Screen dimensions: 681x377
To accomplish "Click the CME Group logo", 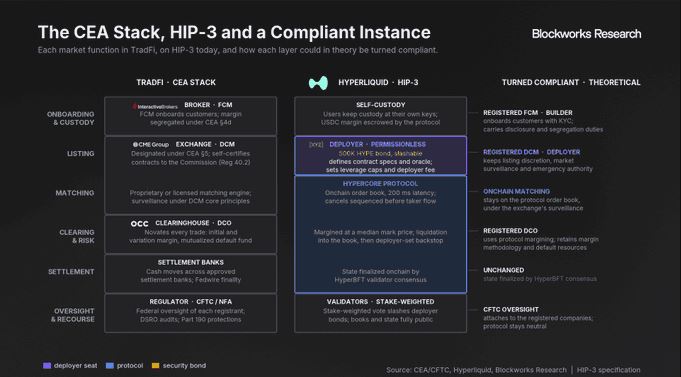I will pyautogui.click(x=151, y=145).
